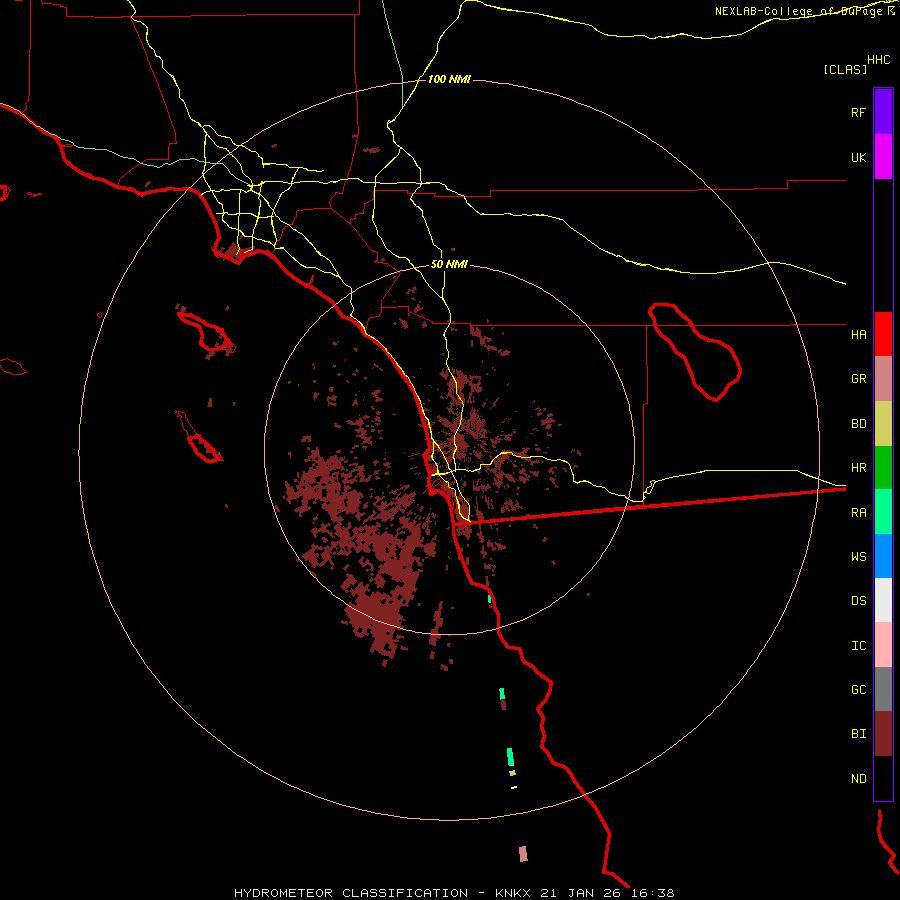Pick the RA light green swatch

883,512
